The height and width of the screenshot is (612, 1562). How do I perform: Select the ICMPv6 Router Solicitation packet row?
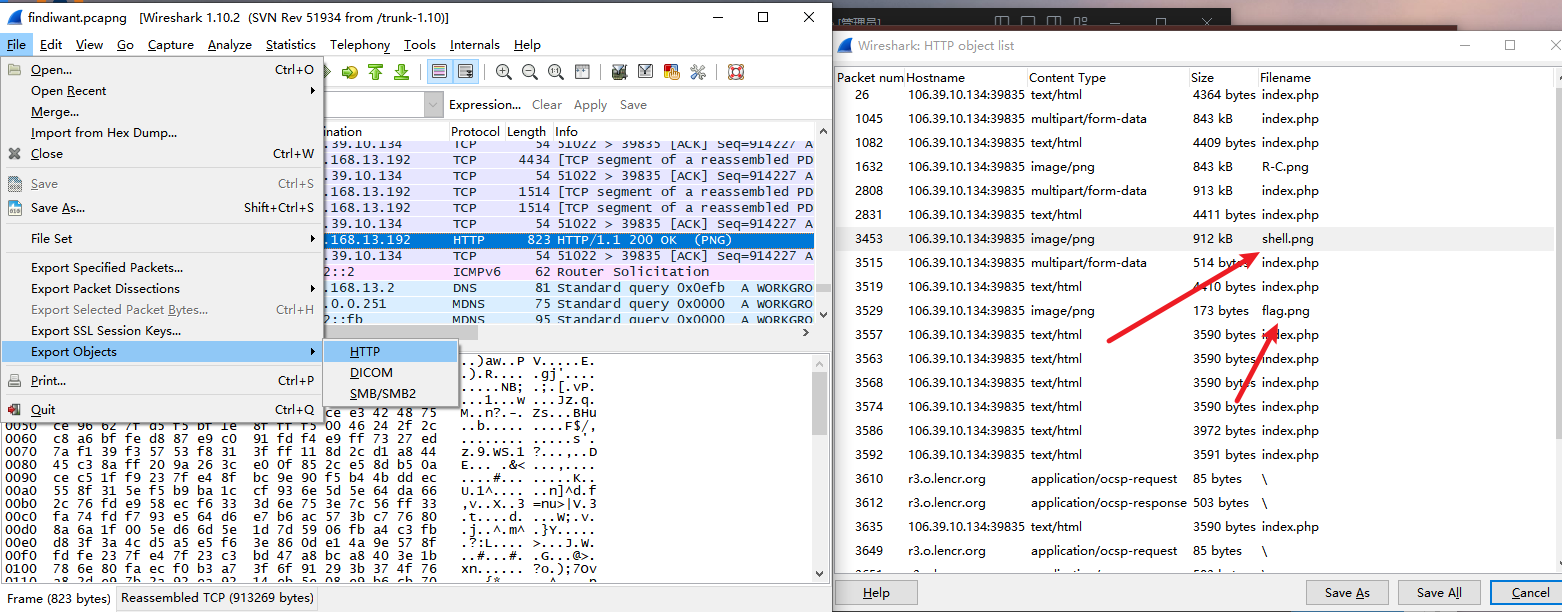tap(567, 272)
